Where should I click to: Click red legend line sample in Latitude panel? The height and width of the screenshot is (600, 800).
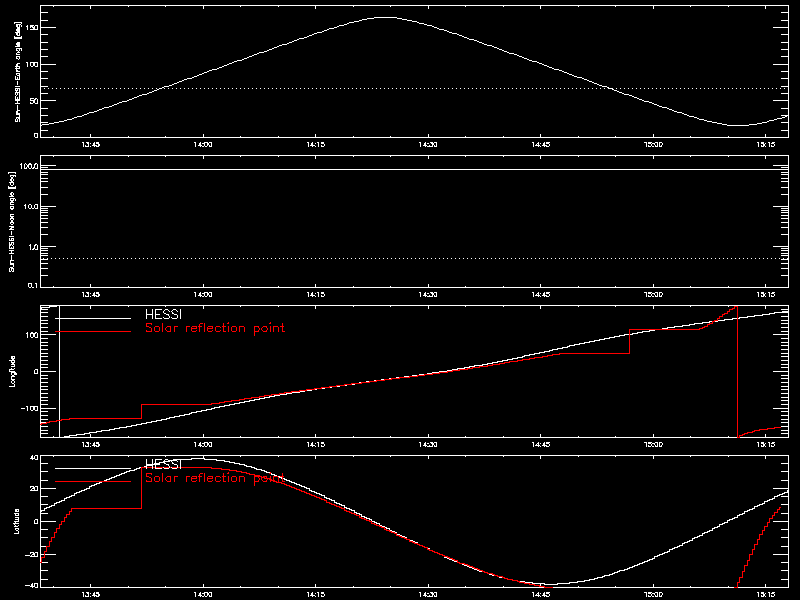coord(93,482)
